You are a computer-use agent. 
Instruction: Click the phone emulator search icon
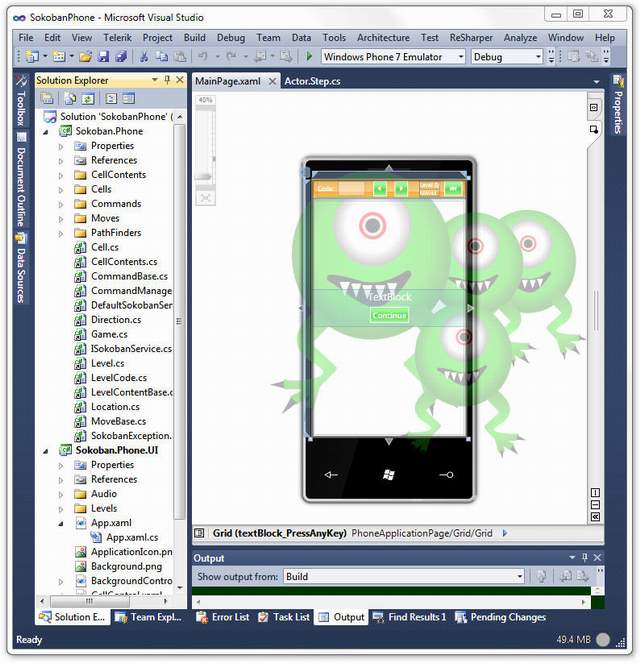point(446,475)
